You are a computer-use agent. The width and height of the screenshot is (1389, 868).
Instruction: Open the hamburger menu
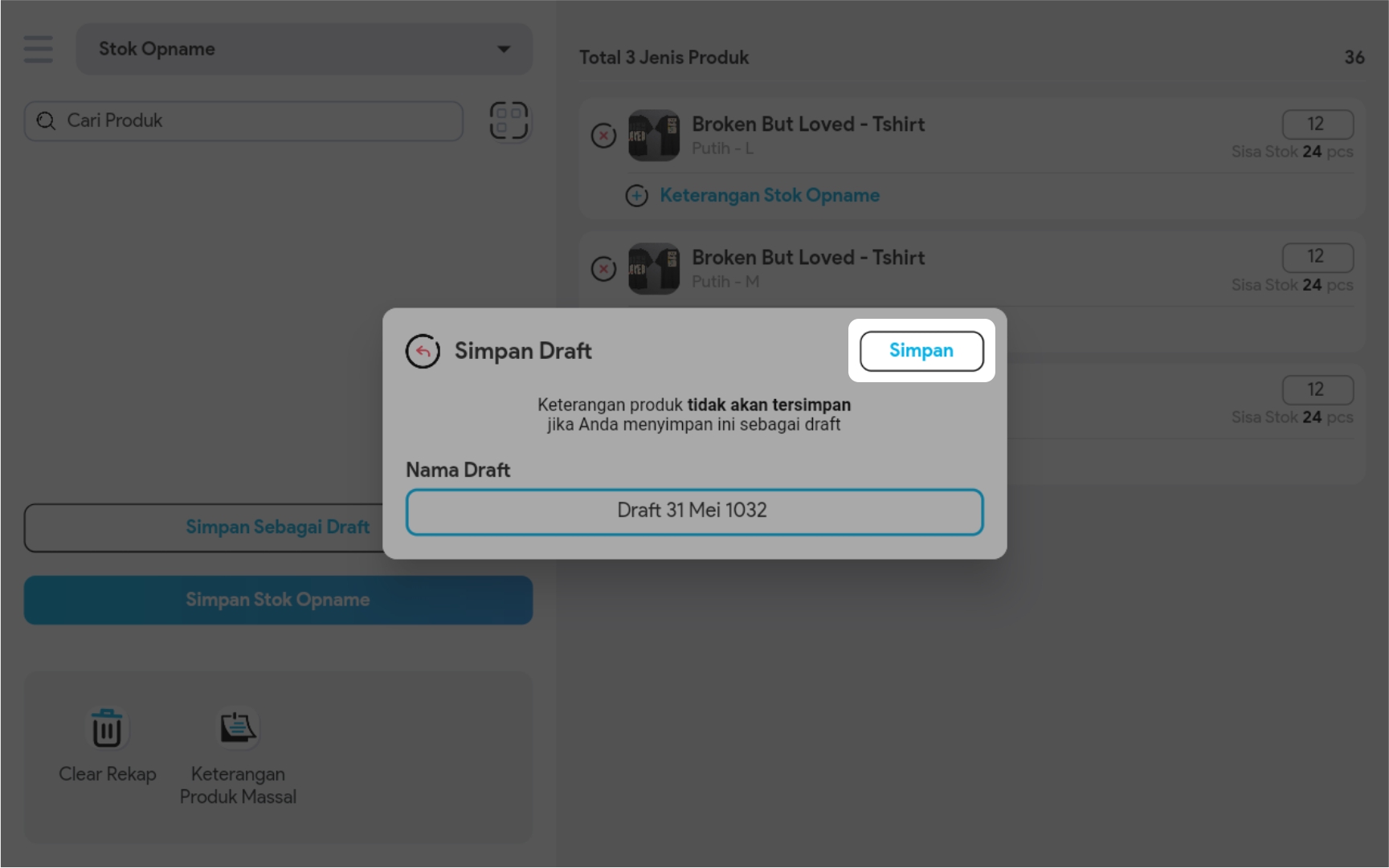pyautogui.click(x=38, y=49)
